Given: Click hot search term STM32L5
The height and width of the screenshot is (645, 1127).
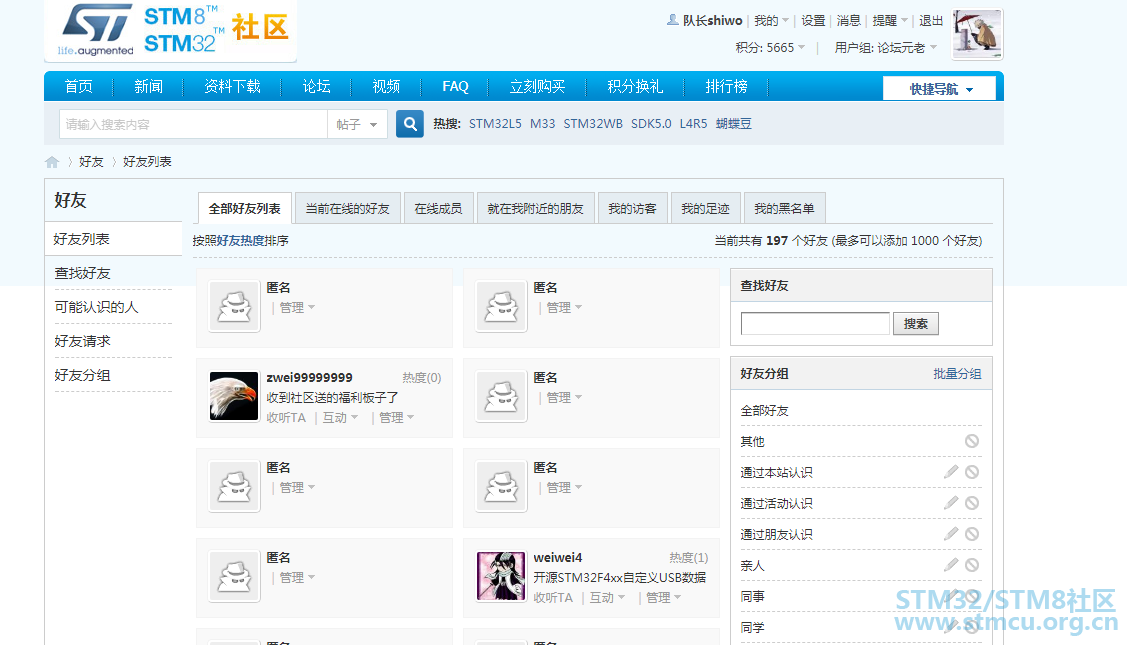Looking at the screenshot, I should pos(495,124).
